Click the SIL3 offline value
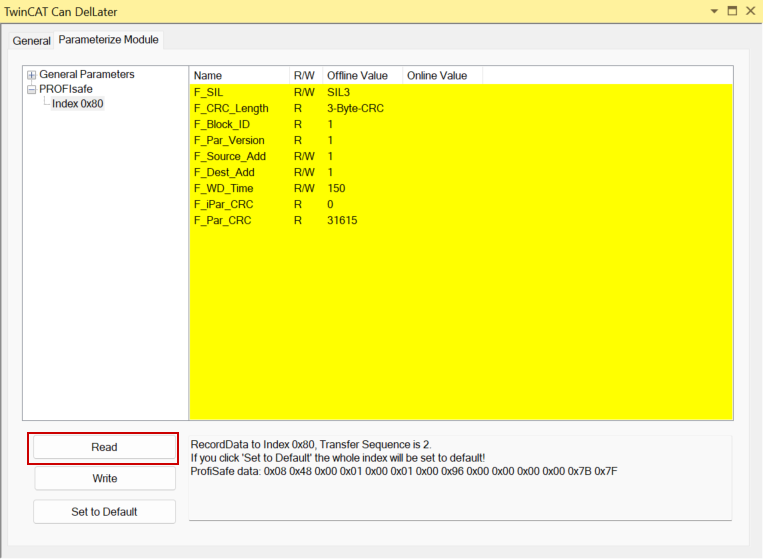This screenshot has width=763, height=559. click(338, 92)
